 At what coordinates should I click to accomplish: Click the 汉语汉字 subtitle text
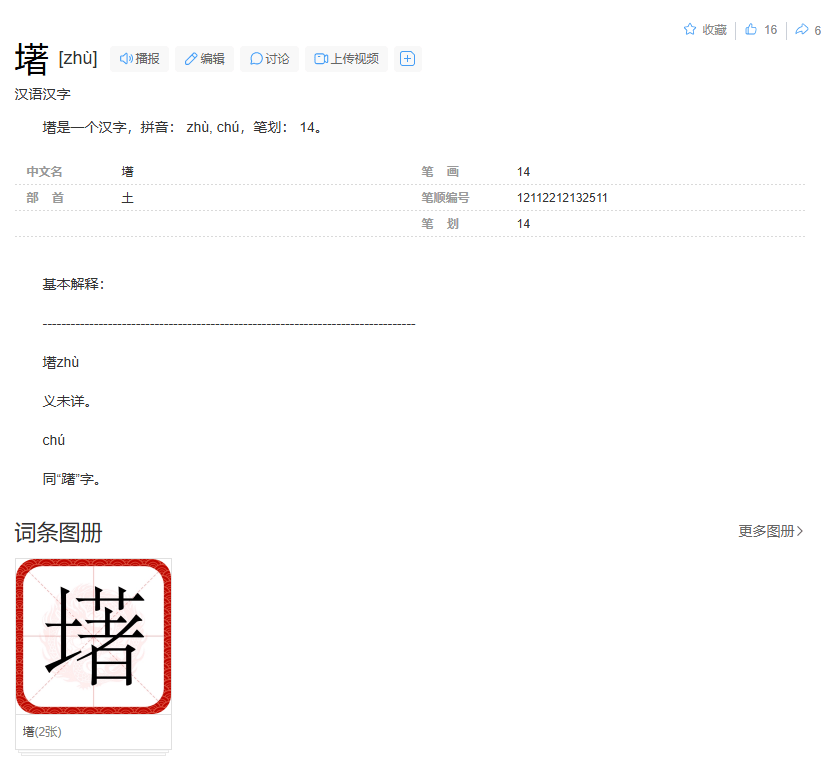42,94
